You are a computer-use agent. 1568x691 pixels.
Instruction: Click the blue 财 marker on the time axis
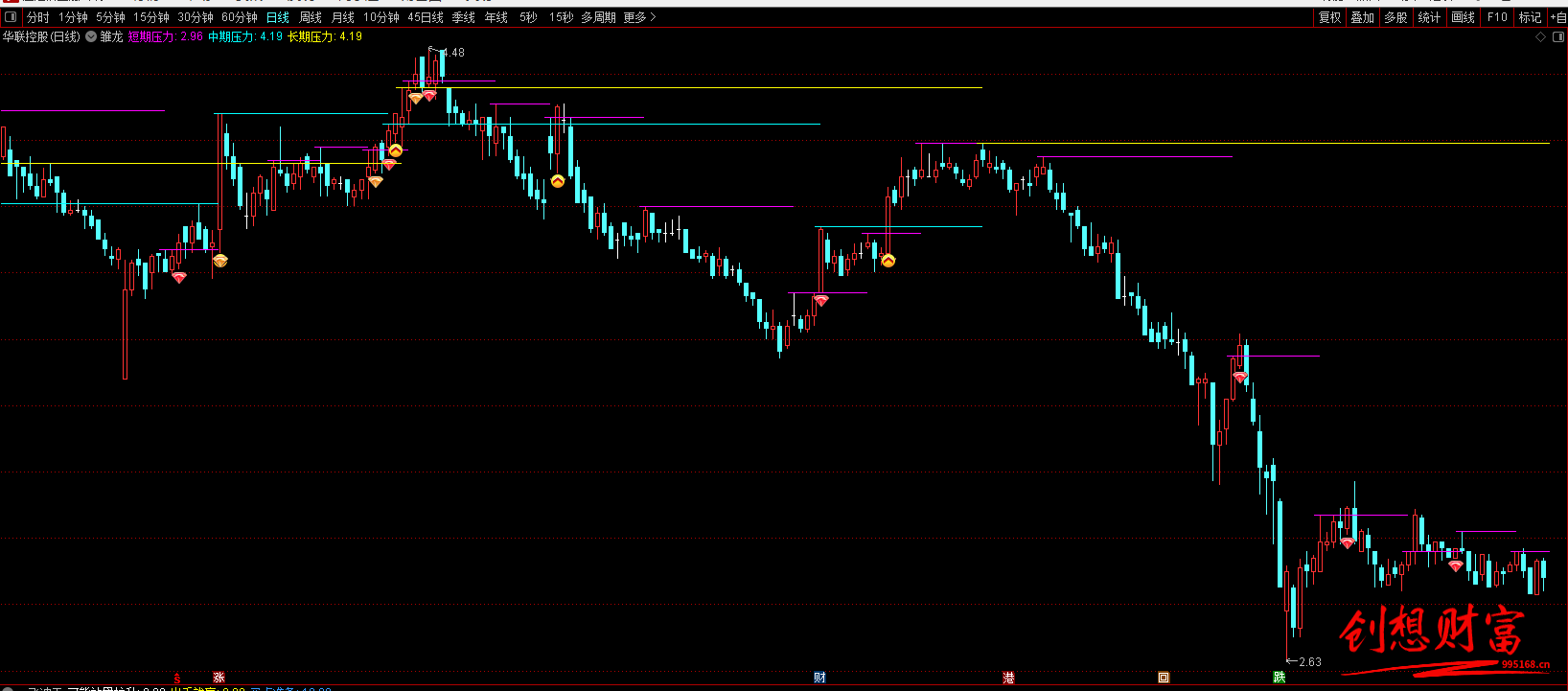[x=819, y=678]
